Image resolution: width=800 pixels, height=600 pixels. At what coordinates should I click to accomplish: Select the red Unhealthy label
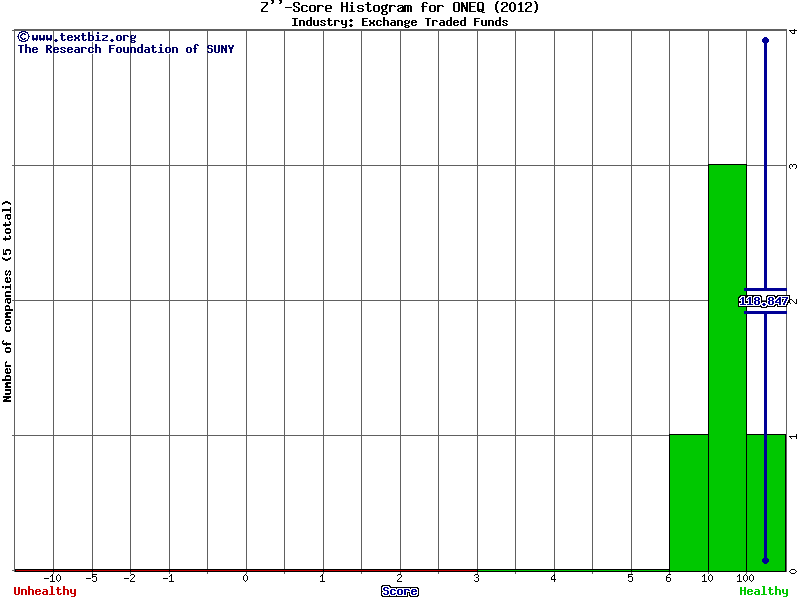tap(45, 591)
